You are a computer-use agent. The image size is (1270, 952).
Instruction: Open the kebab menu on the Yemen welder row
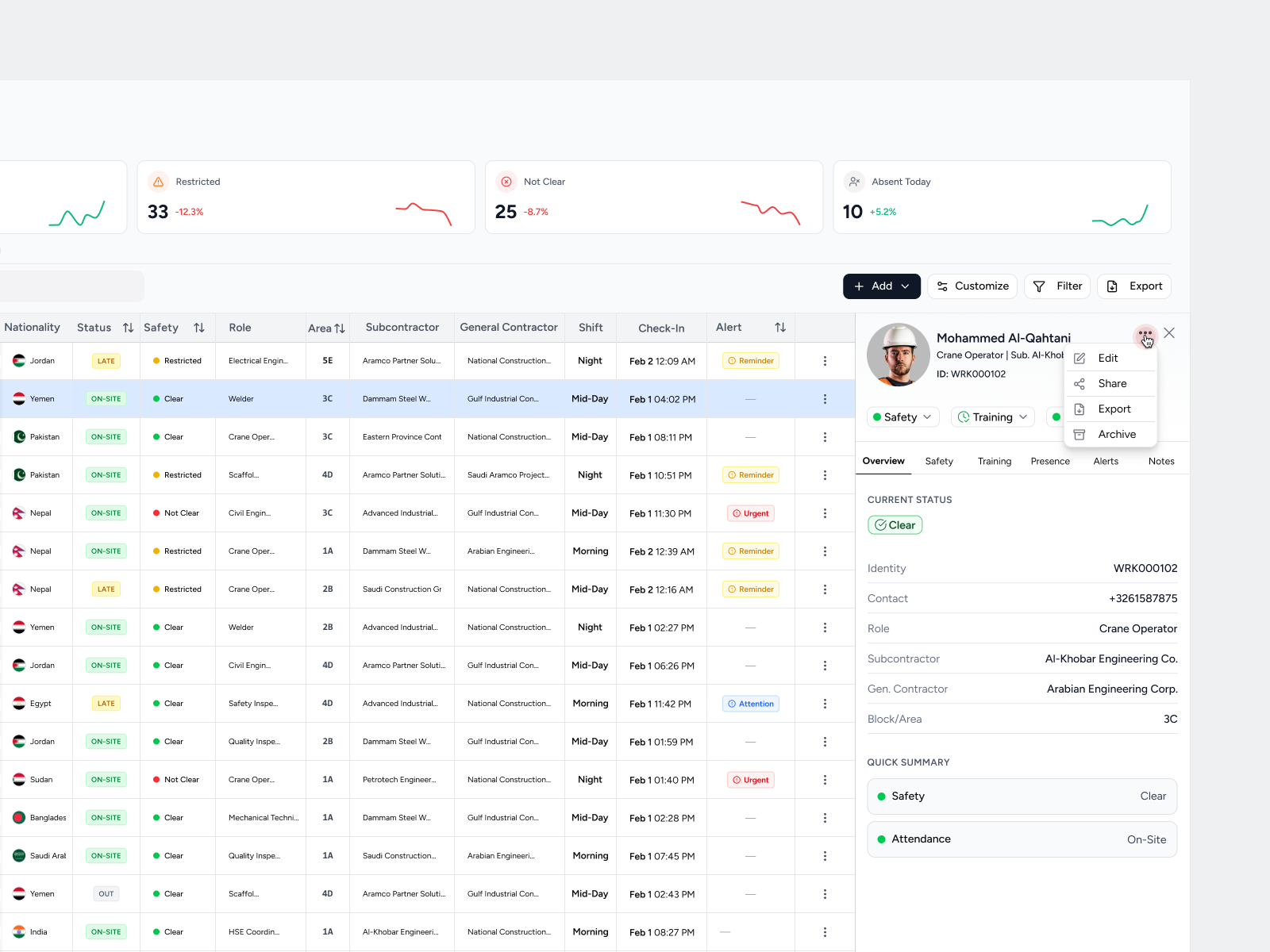[825, 398]
